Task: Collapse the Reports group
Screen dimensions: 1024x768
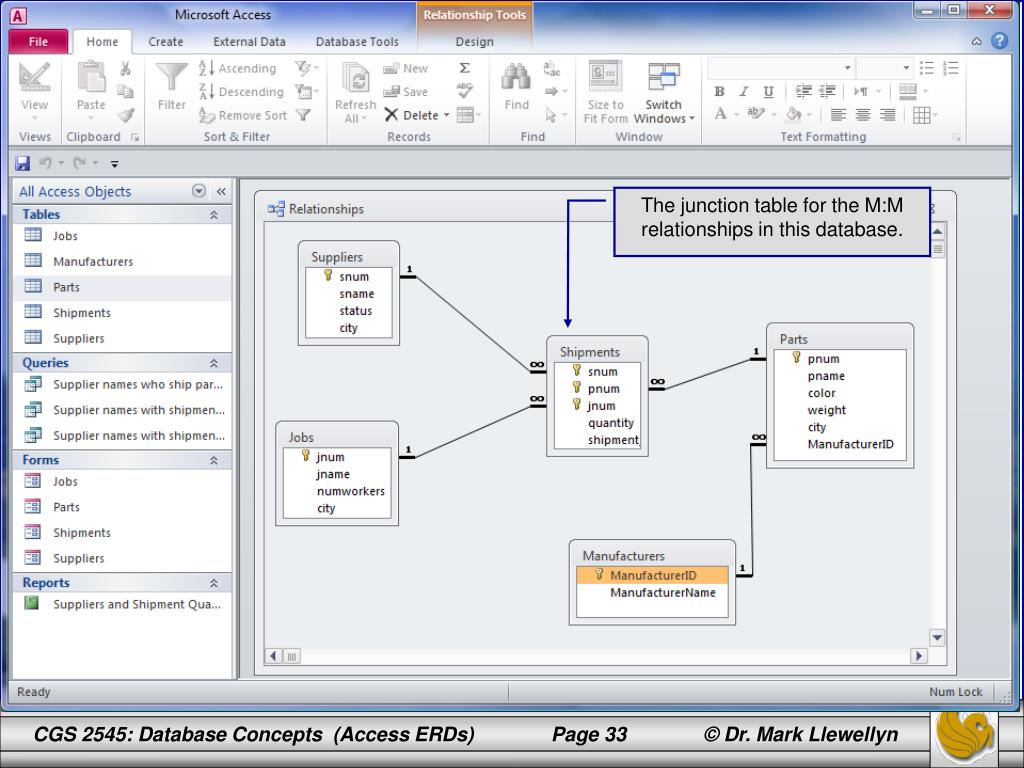Action: (214, 583)
